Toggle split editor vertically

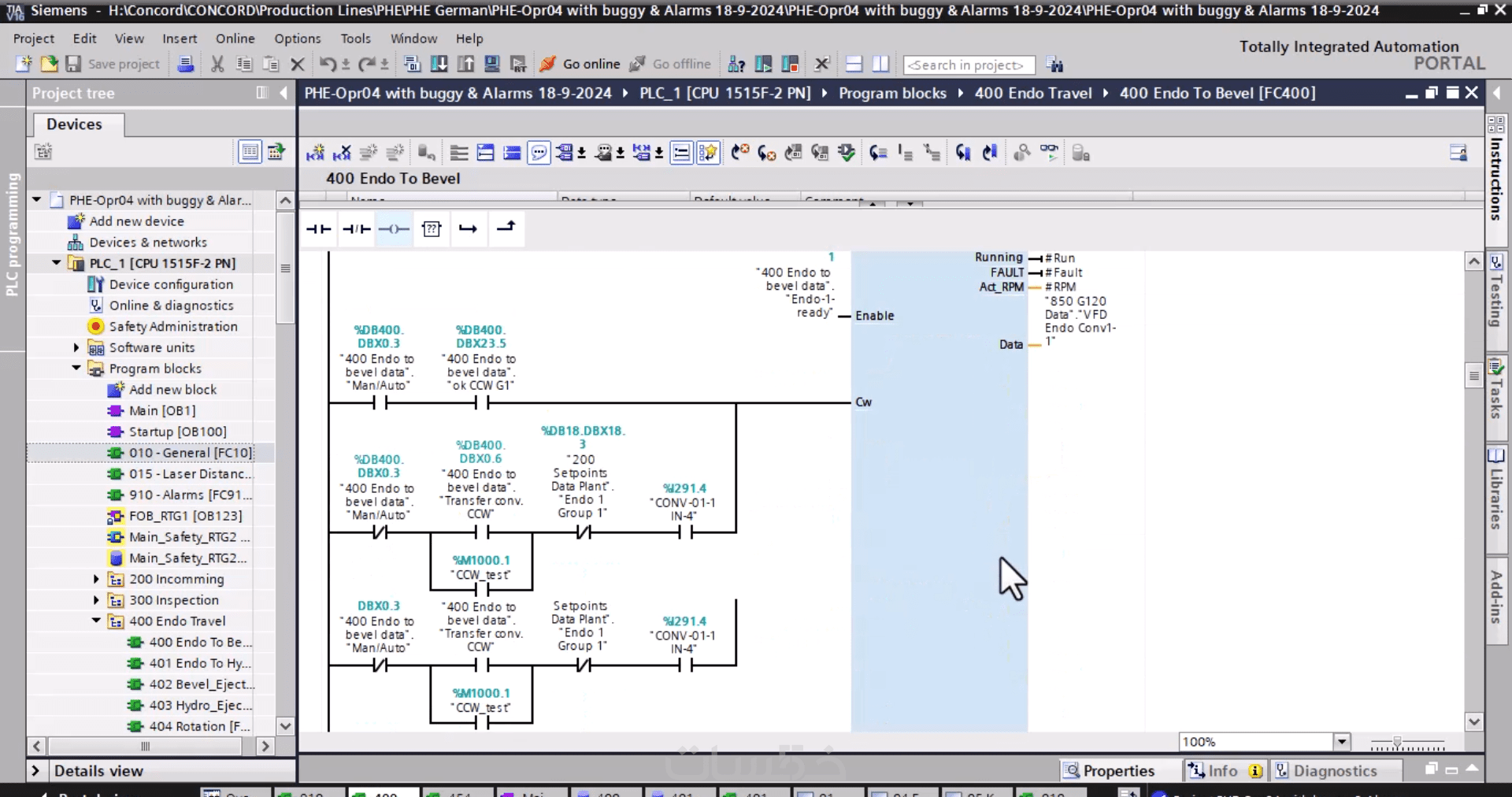881,65
